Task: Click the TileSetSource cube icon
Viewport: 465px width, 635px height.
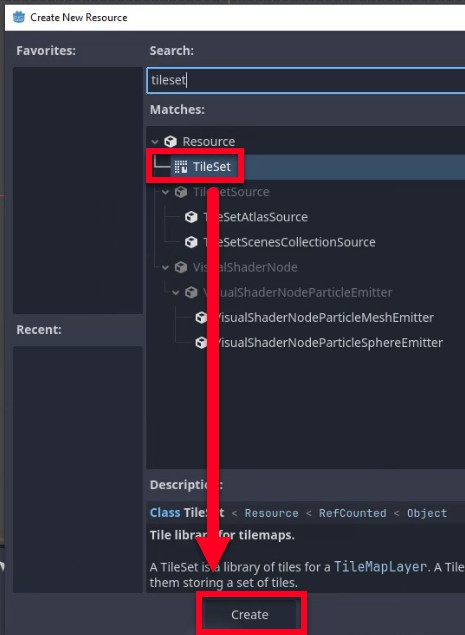Action: (x=181, y=192)
